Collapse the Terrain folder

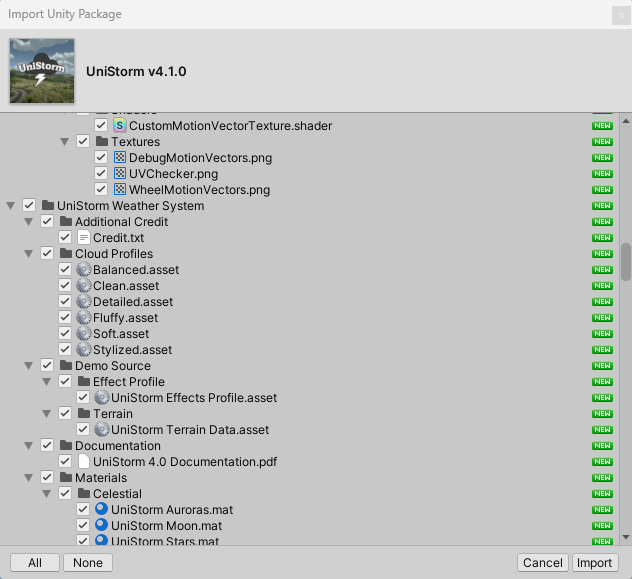[x=47, y=414]
